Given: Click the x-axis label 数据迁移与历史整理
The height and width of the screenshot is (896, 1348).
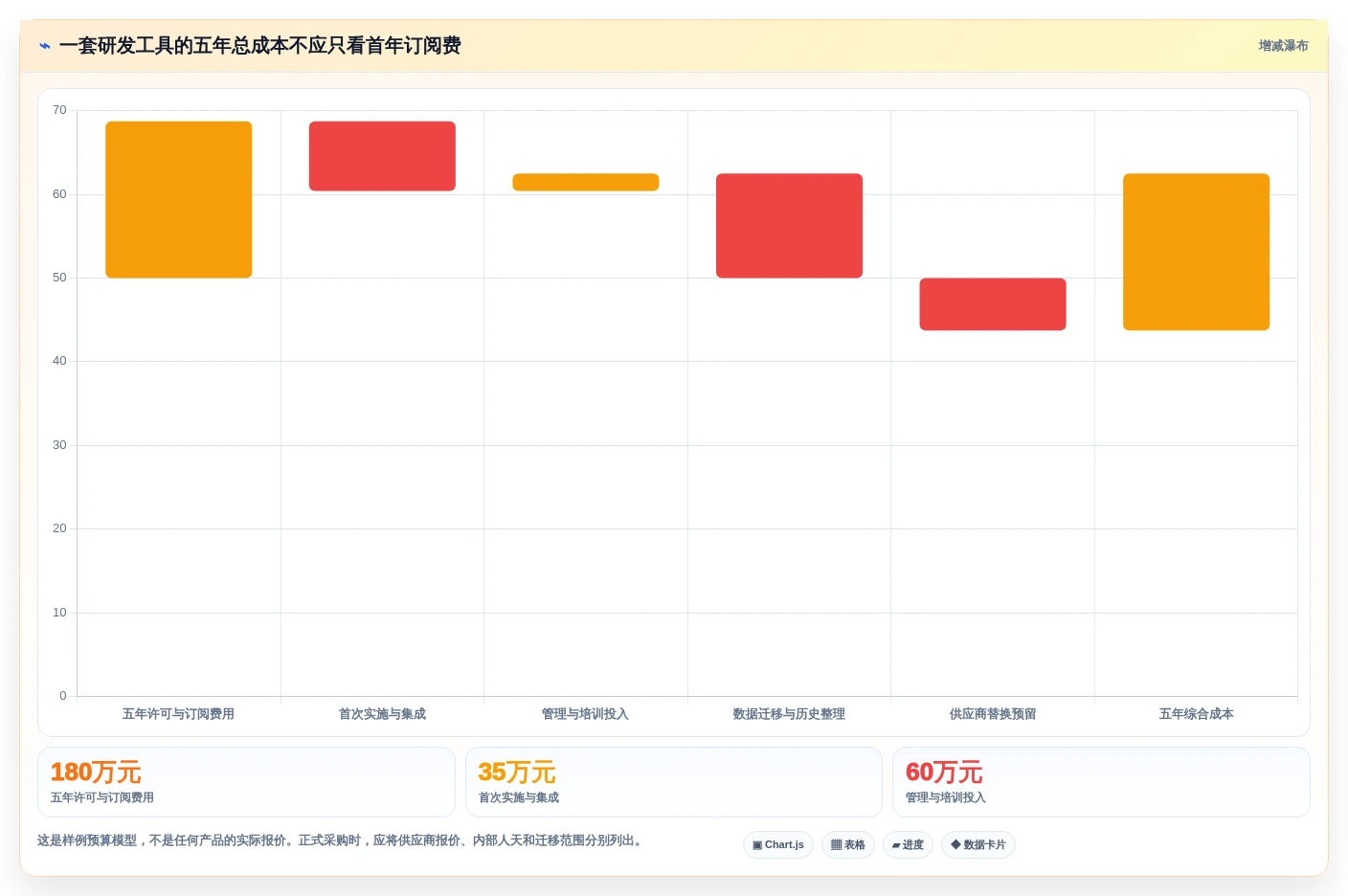Looking at the screenshot, I should coord(789,714).
